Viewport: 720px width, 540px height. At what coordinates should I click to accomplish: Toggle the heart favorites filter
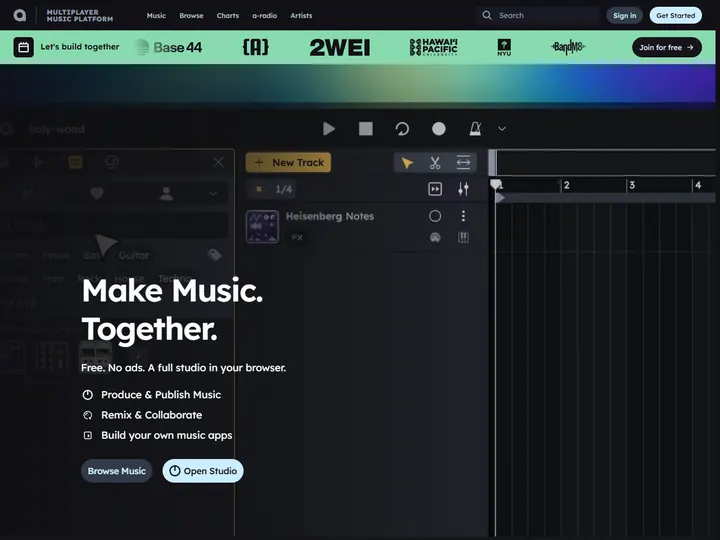click(x=97, y=193)
